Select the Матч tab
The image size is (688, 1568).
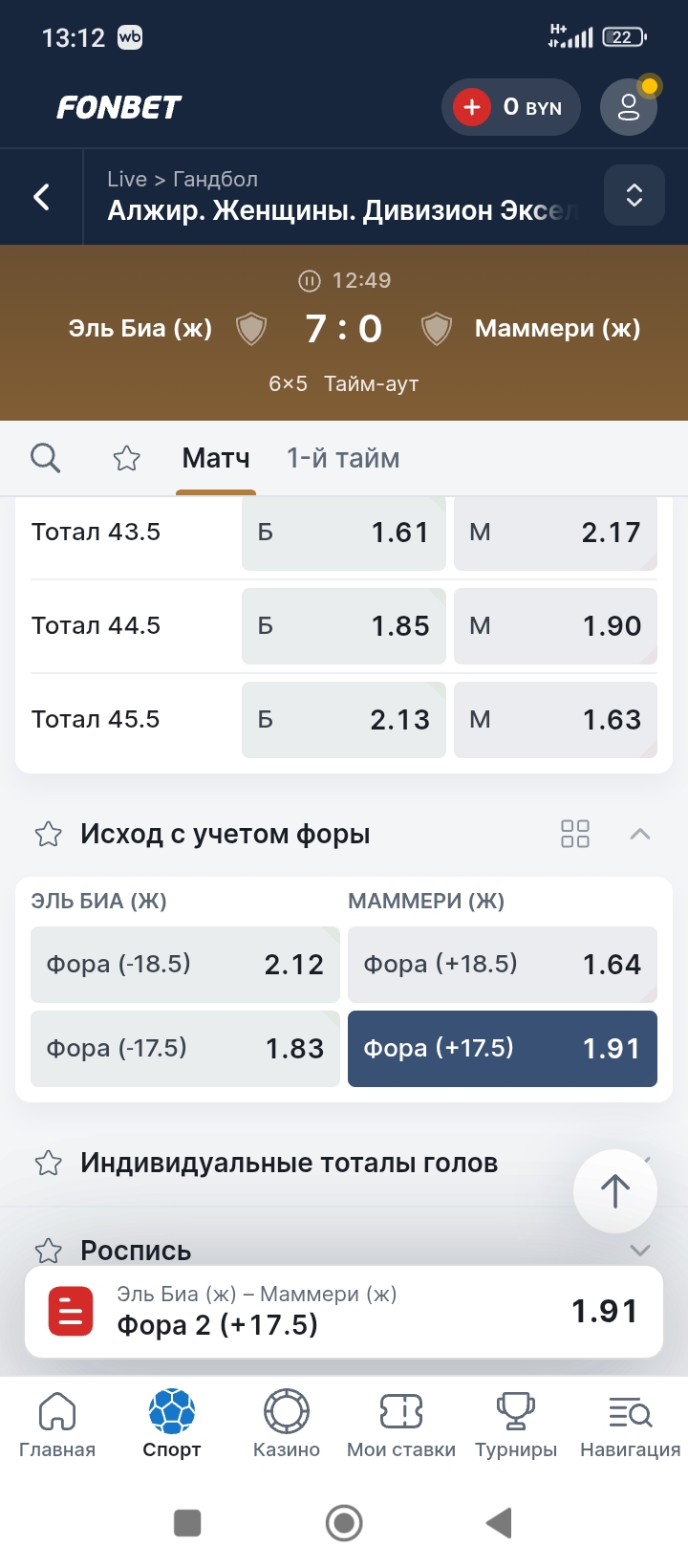tap(216, 459)
